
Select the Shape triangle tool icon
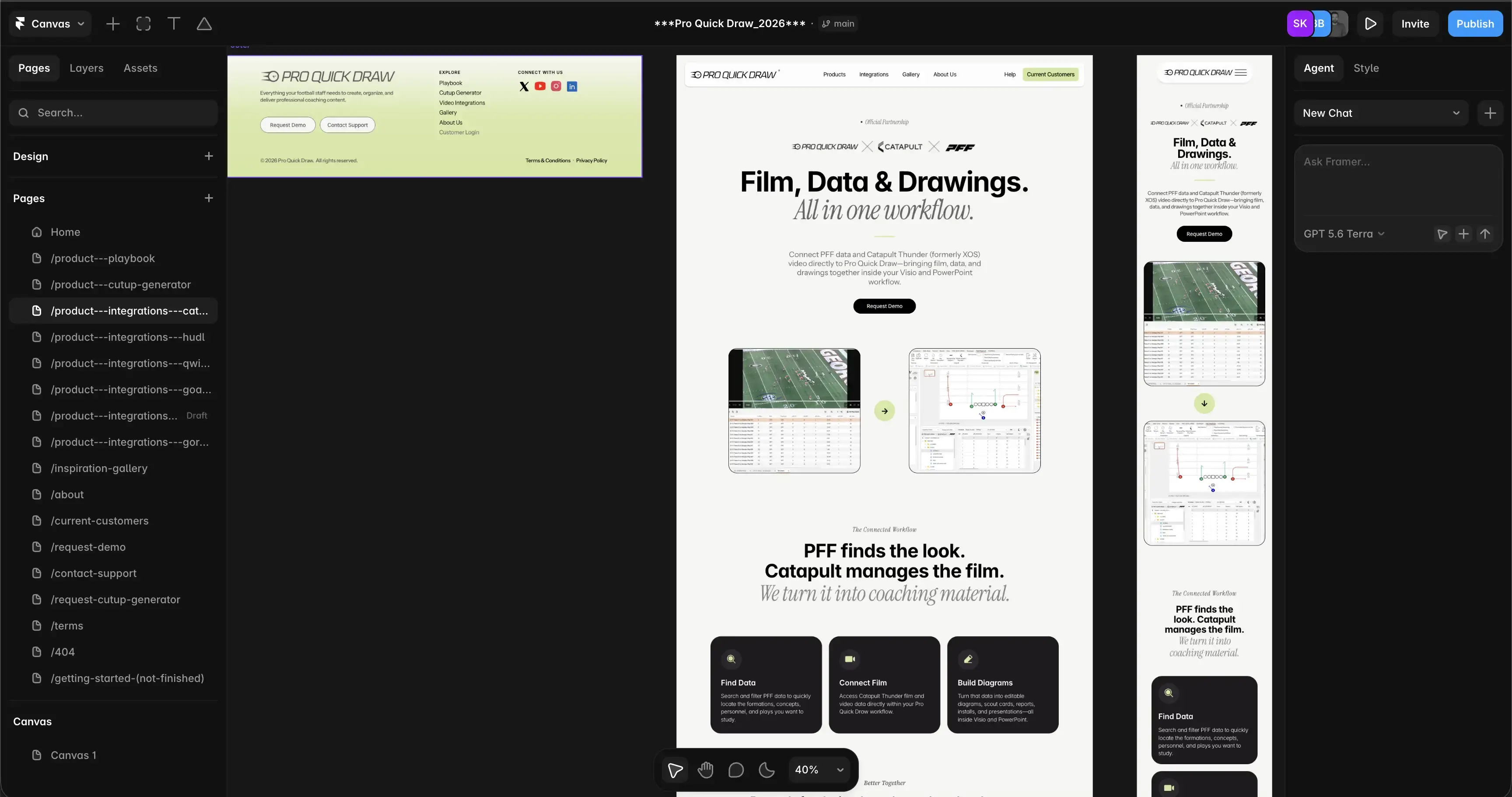pyautogui.click(x=204, y=24)
